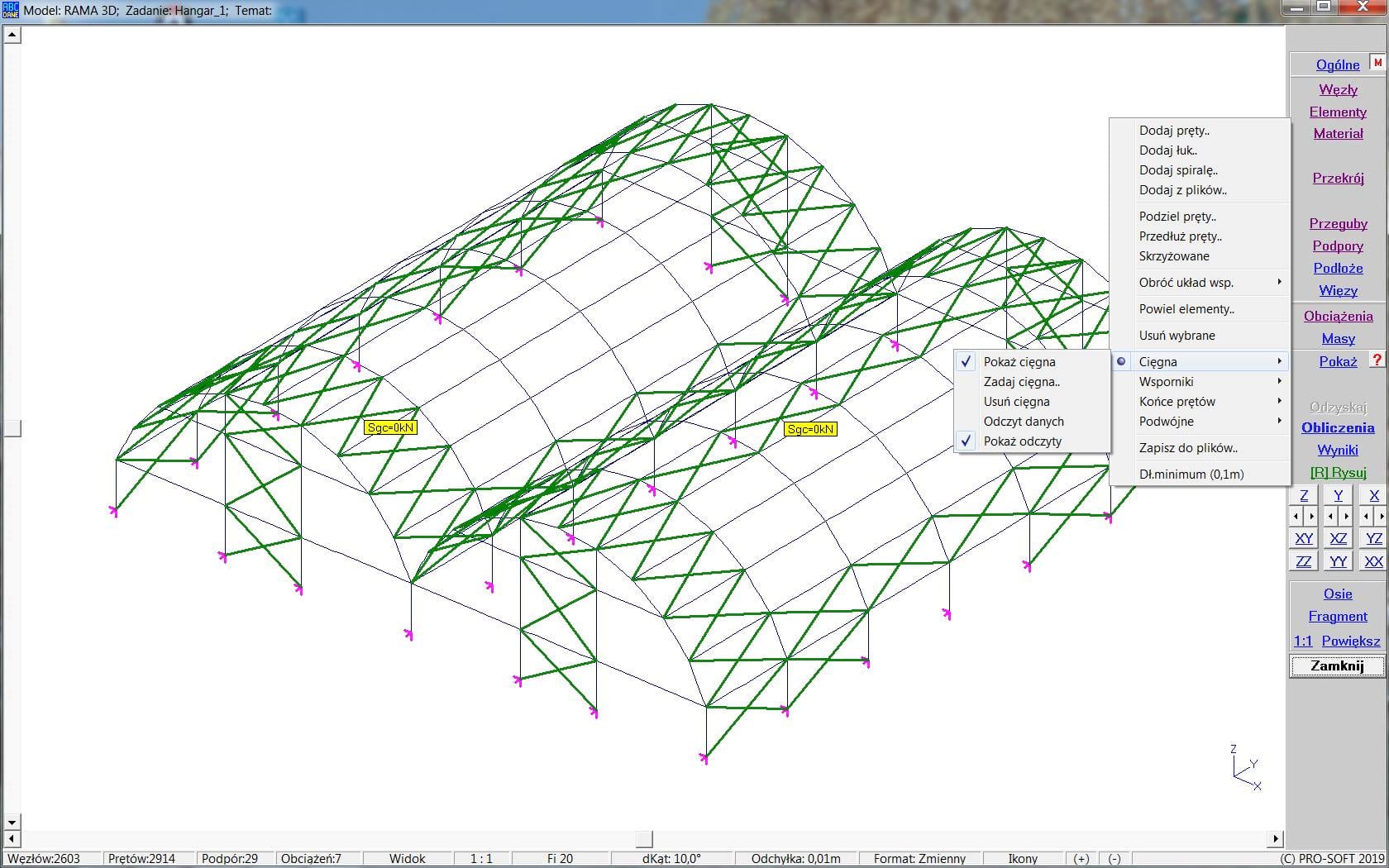Open the Obliczenia link
The height and width of the screenshot is (868, 1389).
pos(1337,427)
